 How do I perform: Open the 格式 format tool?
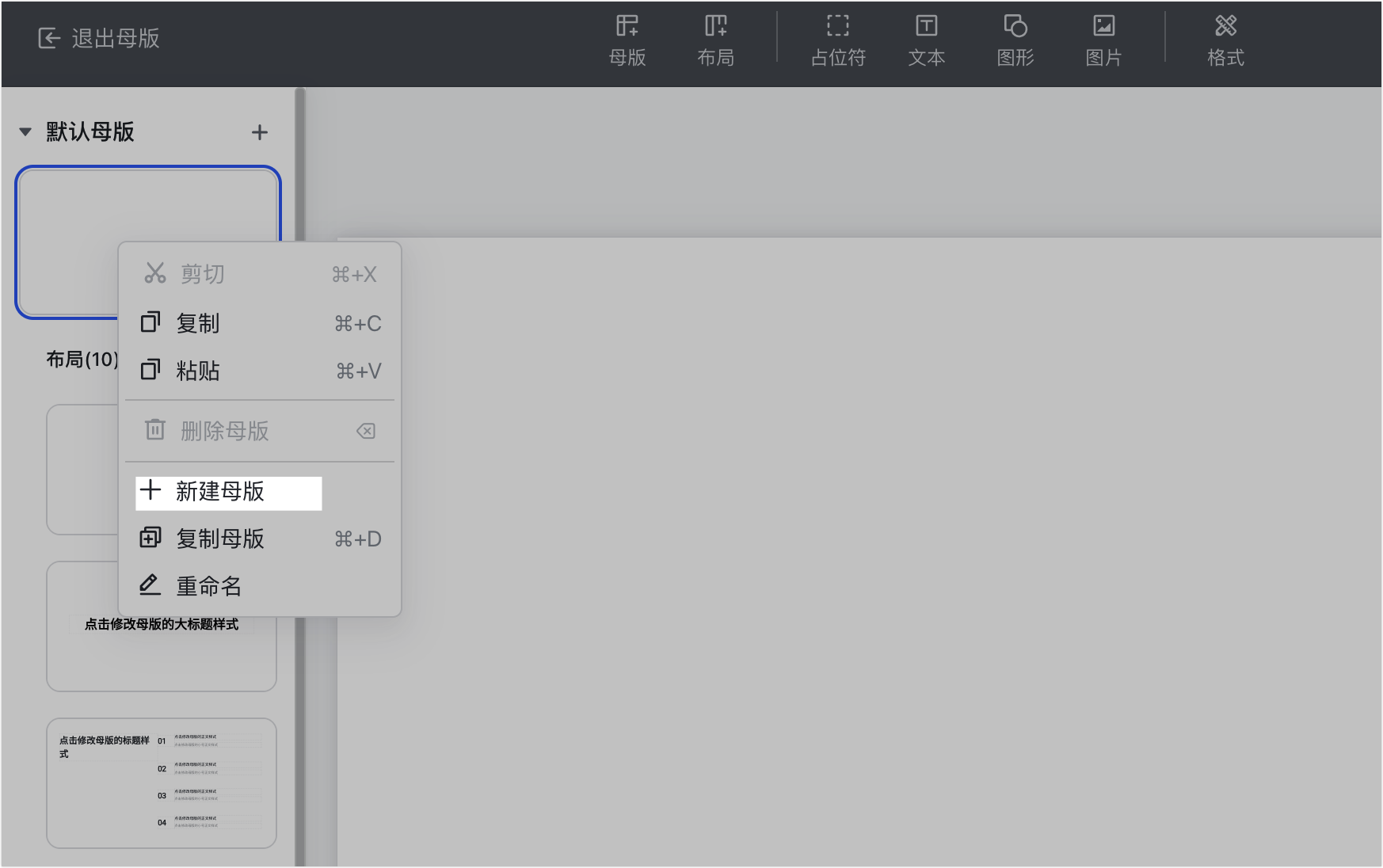pyautogui.click(x=1225, y=41)
